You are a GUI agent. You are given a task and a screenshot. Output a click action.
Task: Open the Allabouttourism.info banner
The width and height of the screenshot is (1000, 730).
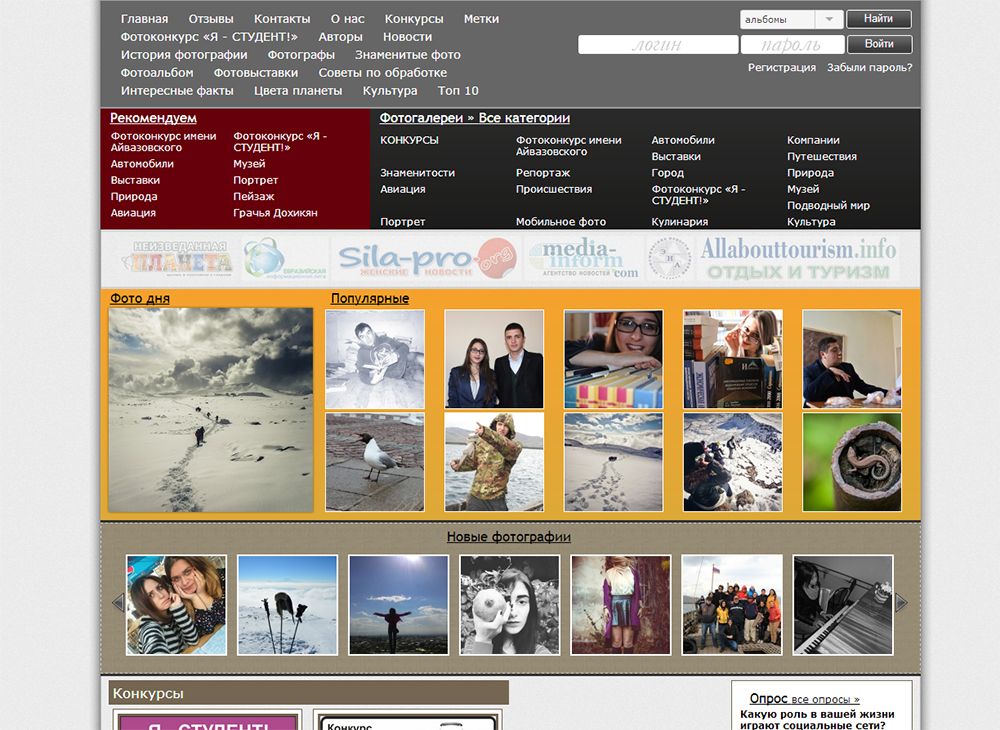(797, 258)
